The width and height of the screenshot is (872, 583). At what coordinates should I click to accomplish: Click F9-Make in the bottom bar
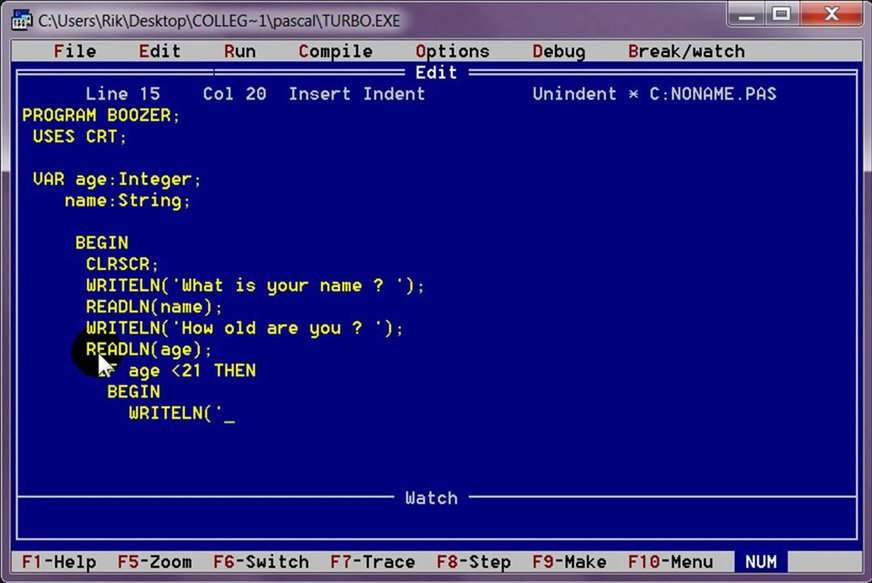coord(574,562)
